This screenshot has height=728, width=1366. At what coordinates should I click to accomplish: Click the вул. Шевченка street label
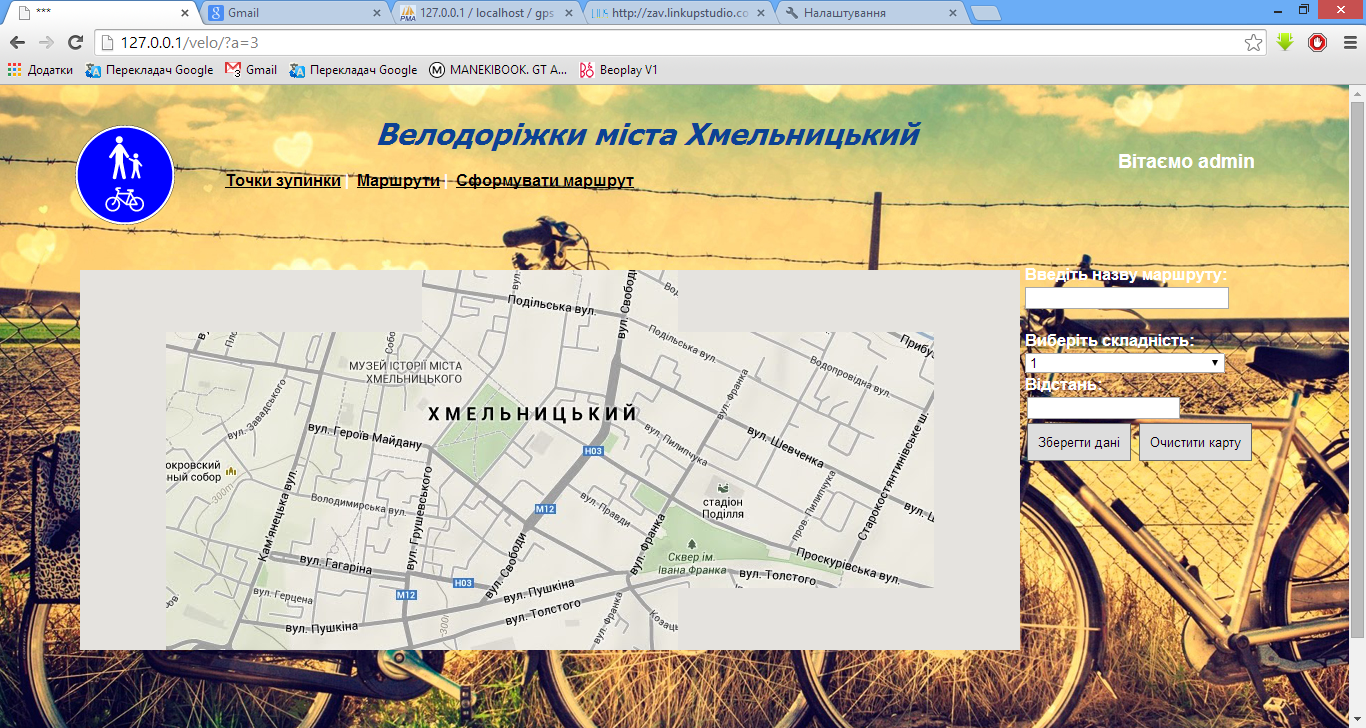[787, 445]
